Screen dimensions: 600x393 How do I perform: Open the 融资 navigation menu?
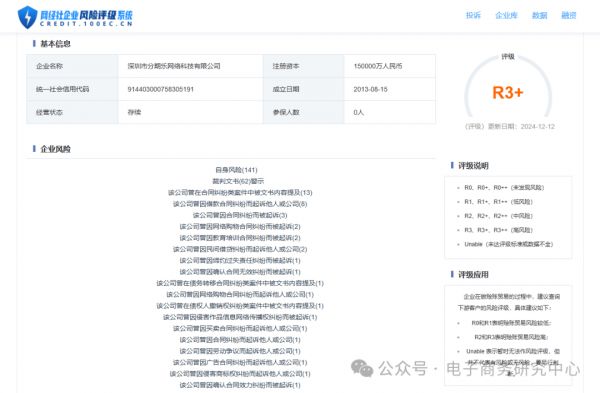pos(569,15)
